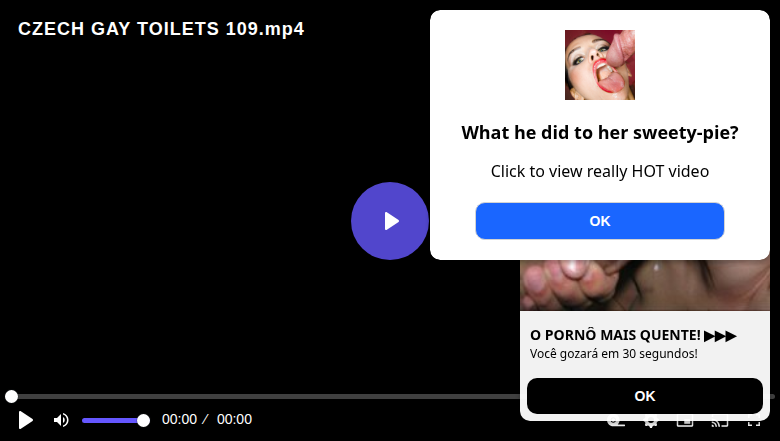Click the leftmost icon beside the settings gear
This screenshot has width=780, height=441.
click(x=616, y=424)
